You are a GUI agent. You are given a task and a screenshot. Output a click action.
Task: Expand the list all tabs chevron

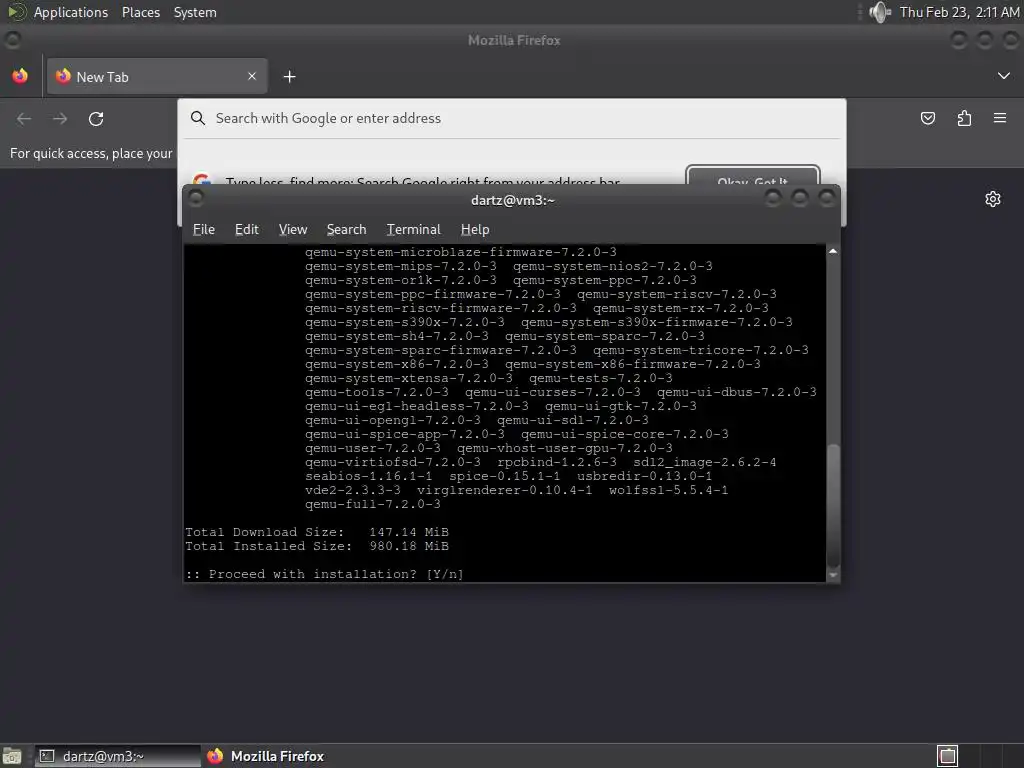click(x=1004, y=76)
